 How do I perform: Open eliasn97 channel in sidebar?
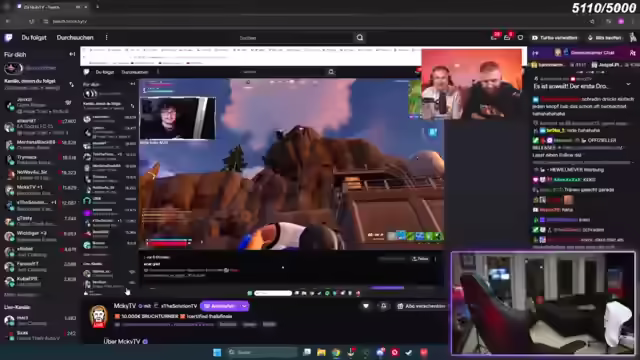(x=40, y=127)
